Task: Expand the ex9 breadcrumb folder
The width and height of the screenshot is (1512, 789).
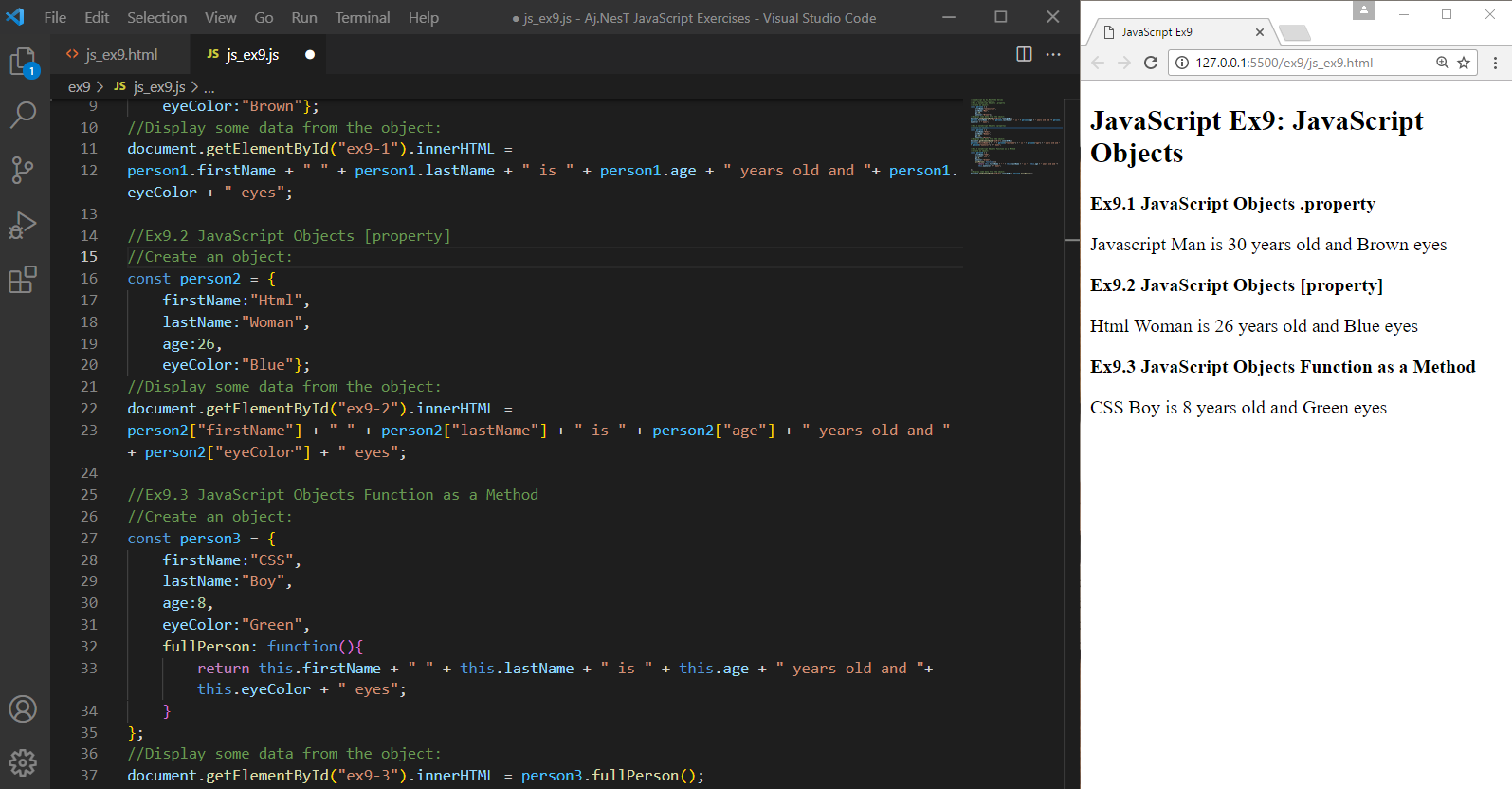Action: click(79, 86)
